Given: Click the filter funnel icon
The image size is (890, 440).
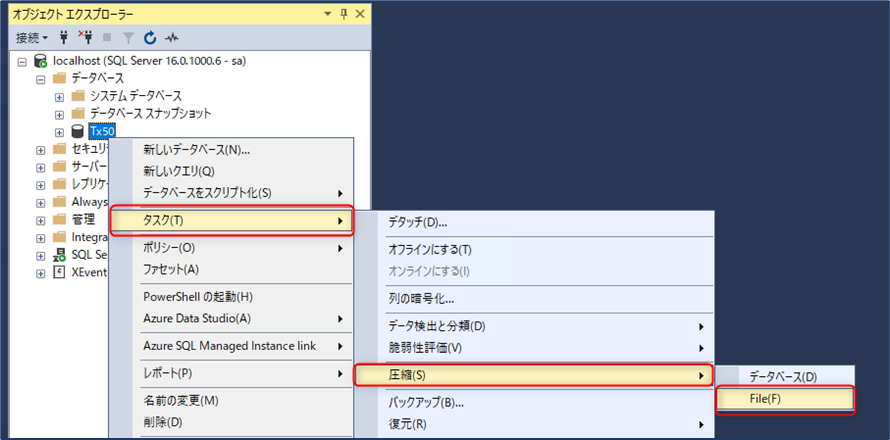Looking at the screenshot, I should (x=129, y=38).
